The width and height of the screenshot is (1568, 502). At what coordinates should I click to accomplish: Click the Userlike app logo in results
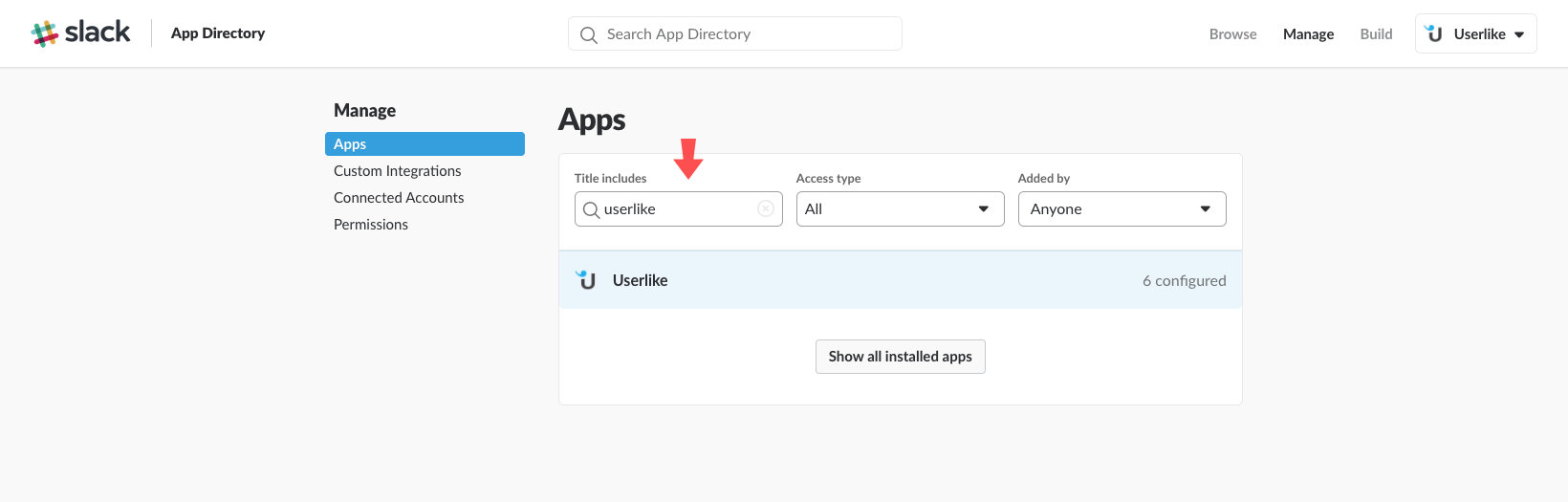586,279
